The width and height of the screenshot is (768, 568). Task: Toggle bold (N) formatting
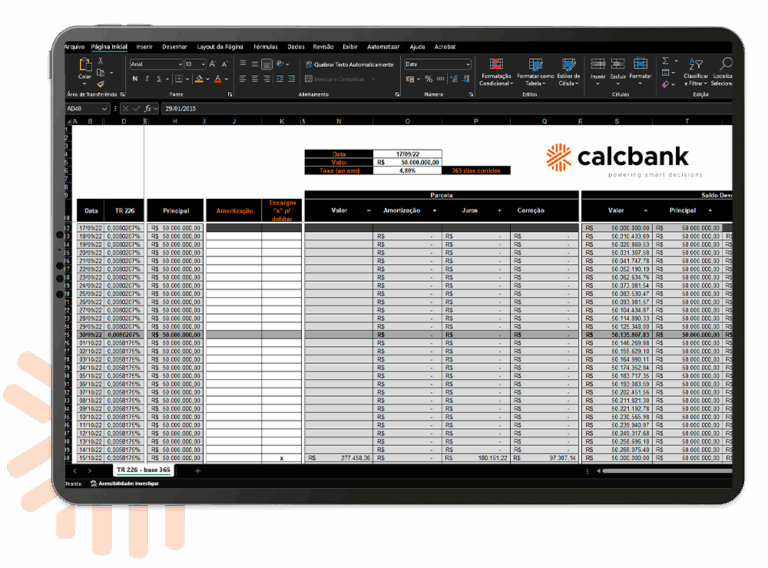point(135,79)
